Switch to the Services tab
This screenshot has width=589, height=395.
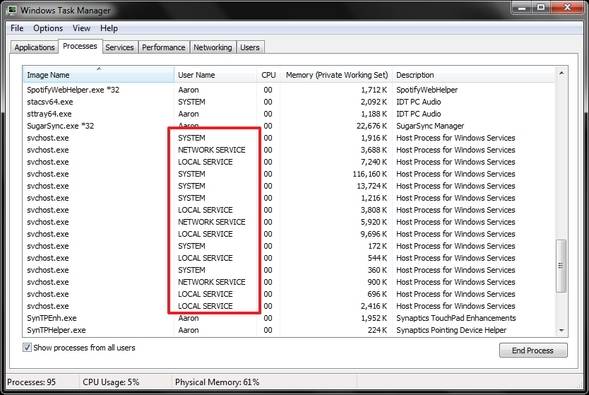pos(119,47)
